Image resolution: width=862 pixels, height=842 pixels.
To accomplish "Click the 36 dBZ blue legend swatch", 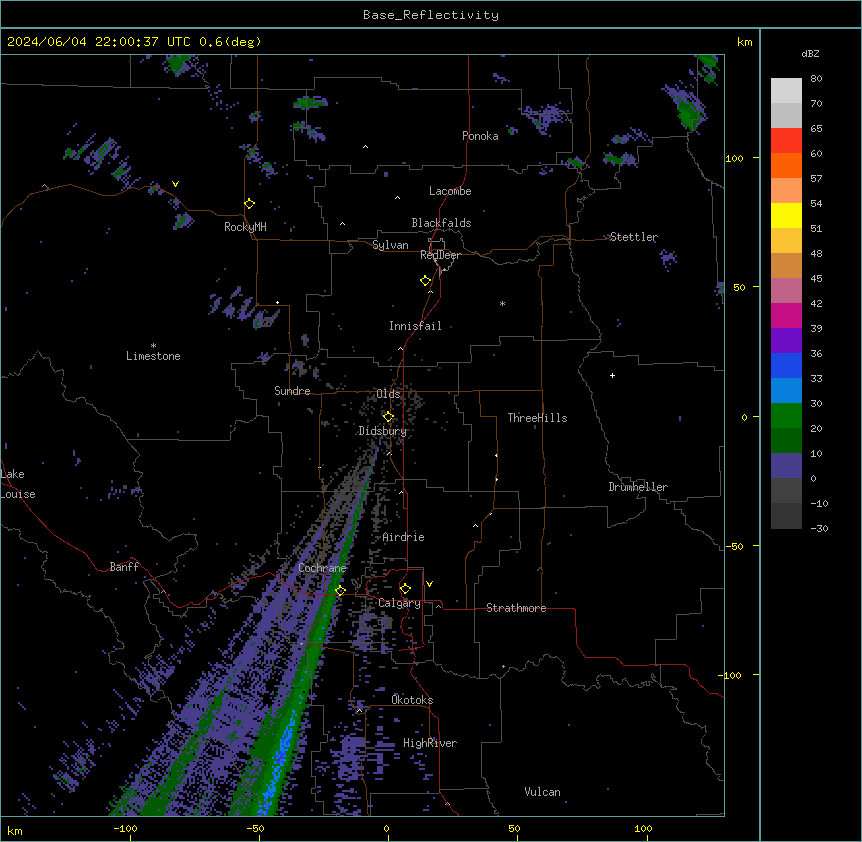I will [x=786, y=365].
